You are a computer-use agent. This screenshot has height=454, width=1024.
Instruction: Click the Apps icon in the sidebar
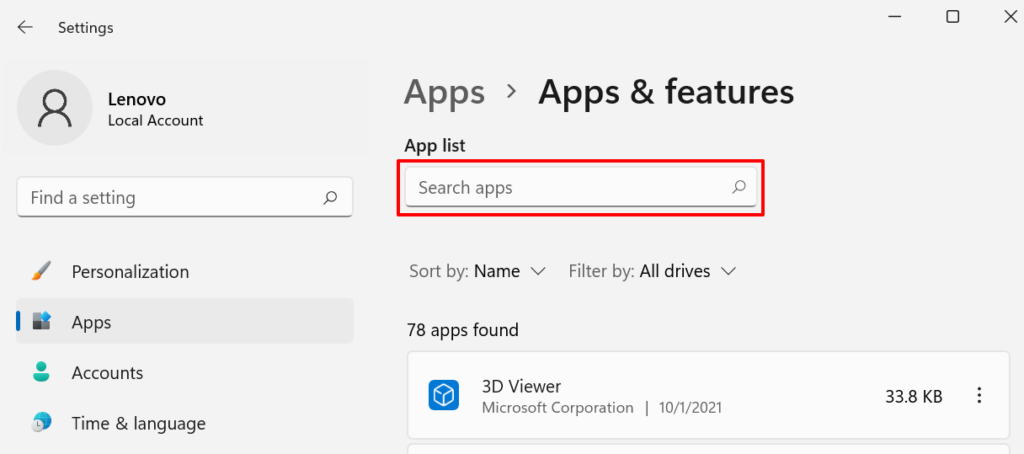pyautogui.click(x=41, y=322)
